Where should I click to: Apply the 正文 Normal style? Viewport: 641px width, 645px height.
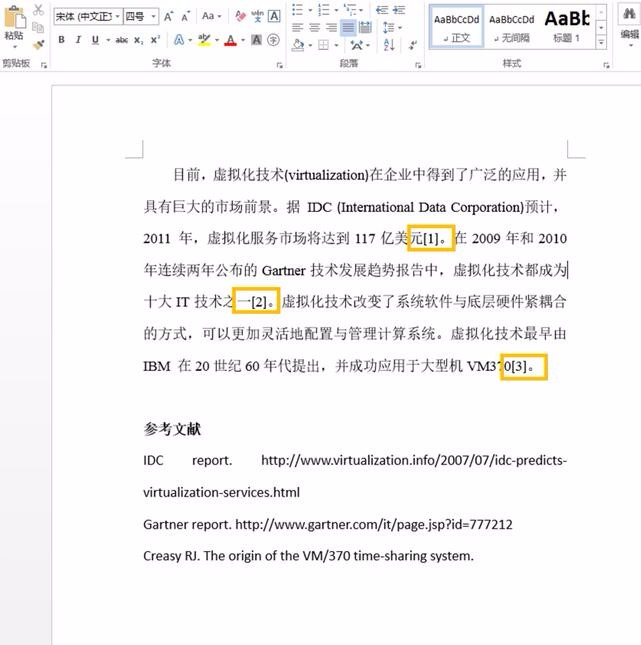click(x=457, y=28)
